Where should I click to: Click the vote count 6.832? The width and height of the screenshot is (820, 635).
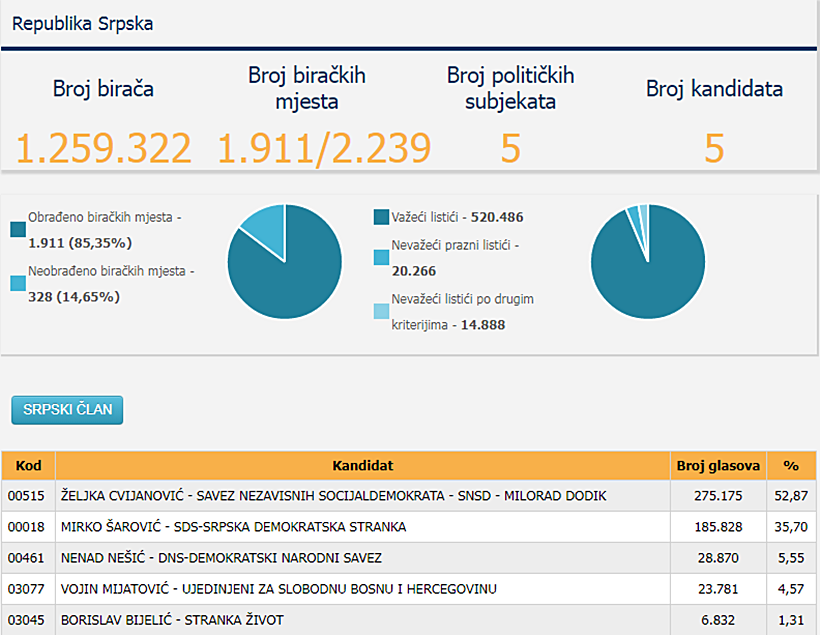click(x=718, y=620)
